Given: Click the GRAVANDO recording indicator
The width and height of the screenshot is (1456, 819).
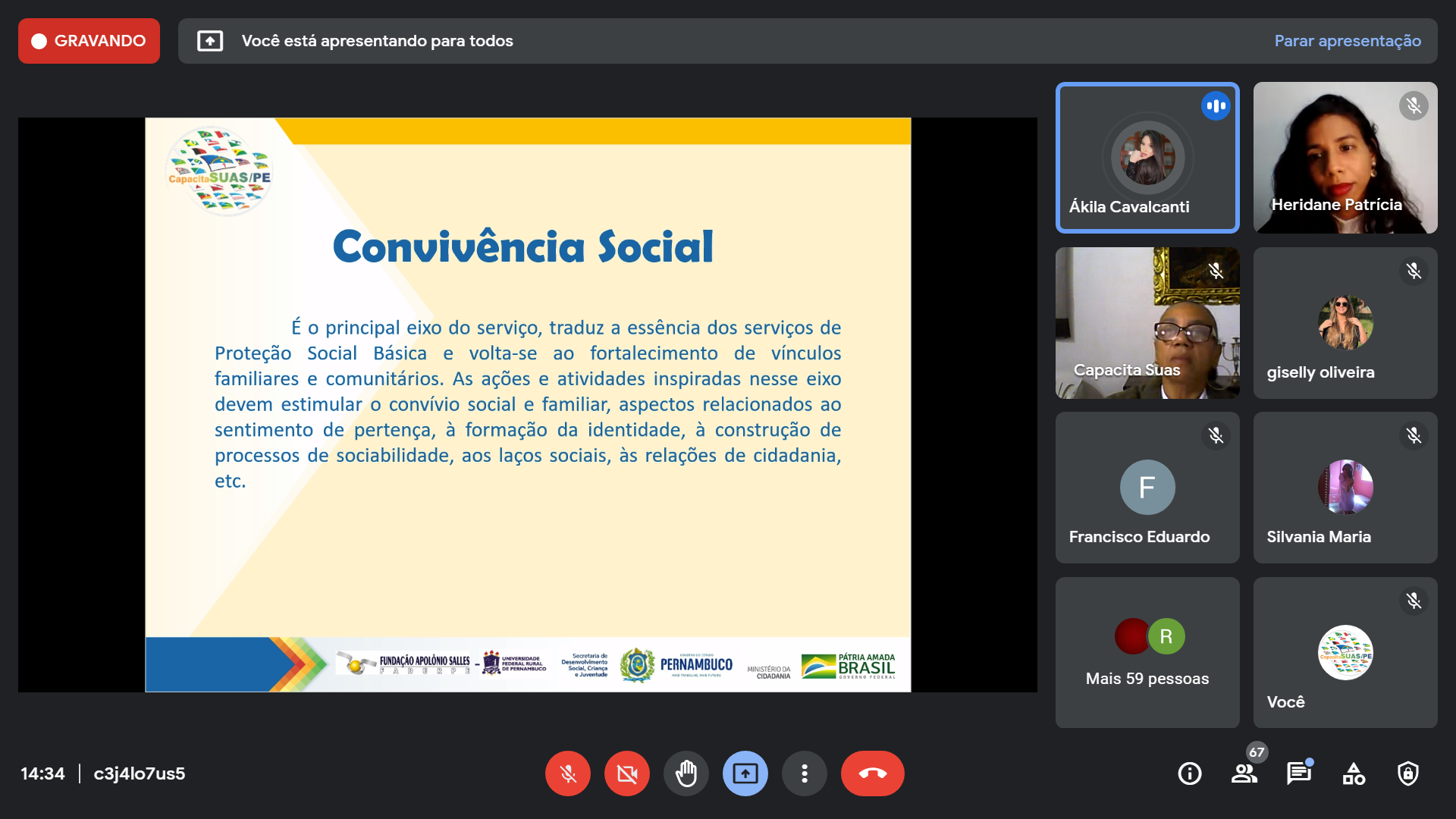Looking at the screenshot, I should [89, 41].
